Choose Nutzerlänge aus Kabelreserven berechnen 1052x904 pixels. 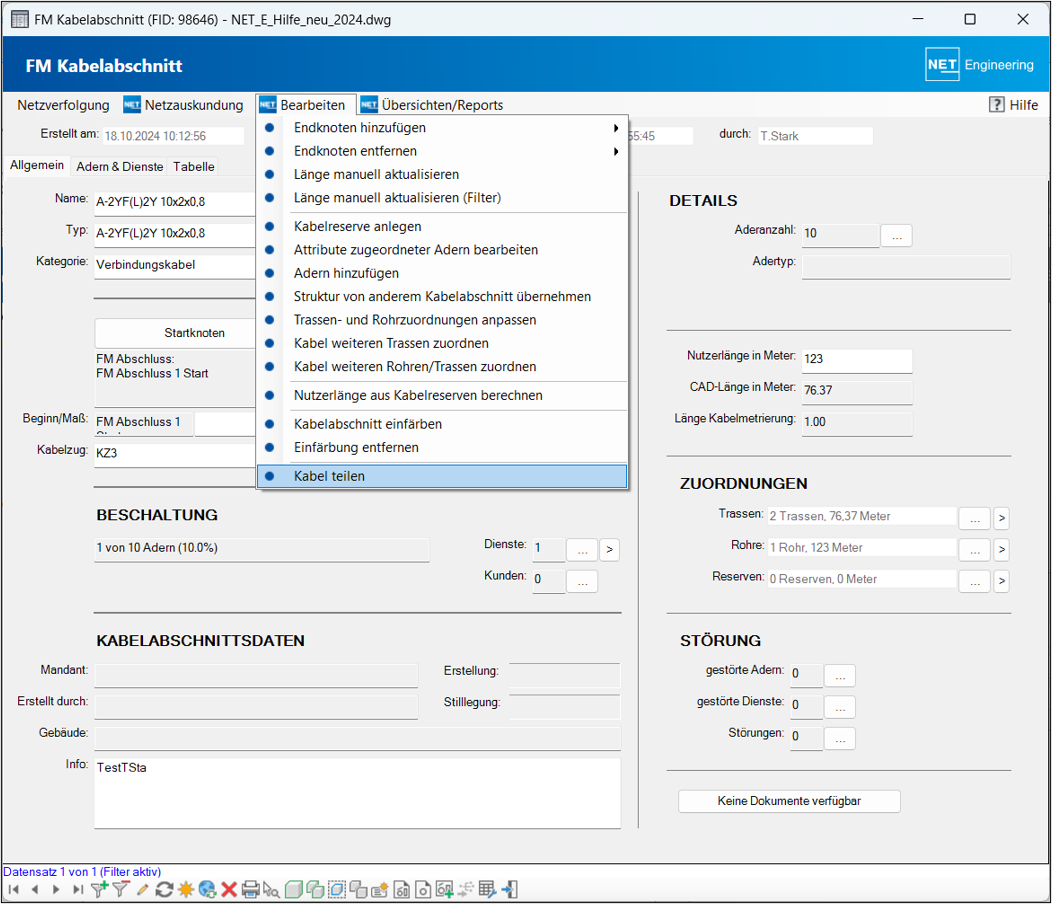pyautogui.click(x=442, y=395)
